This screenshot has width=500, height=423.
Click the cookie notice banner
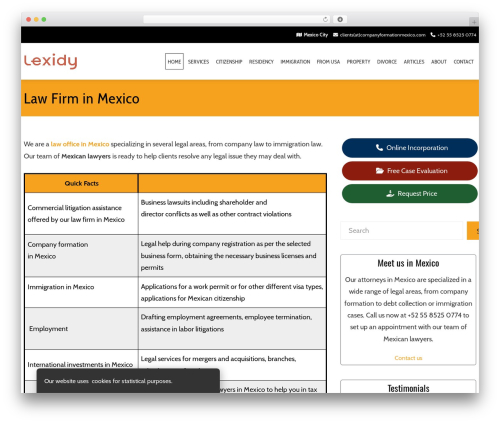pyautogui.click(x=128, y=381)
